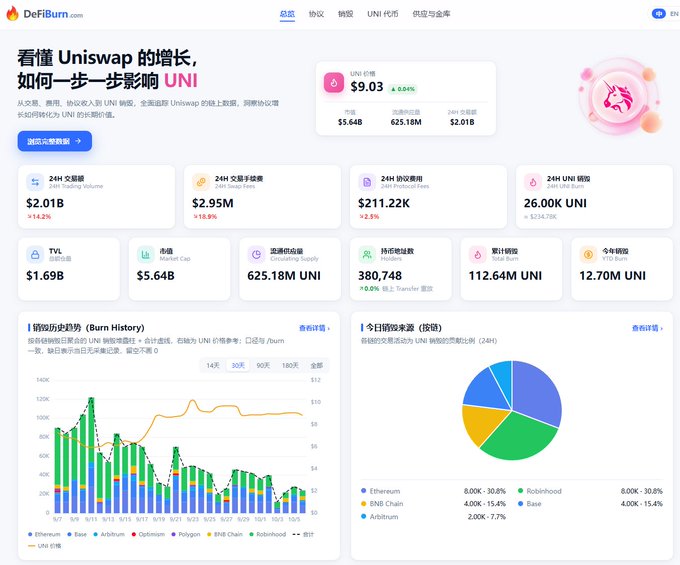This screenshot has width=680, height=565.
Task: Open the 总览 overview tab
Action: pos(287,14)
